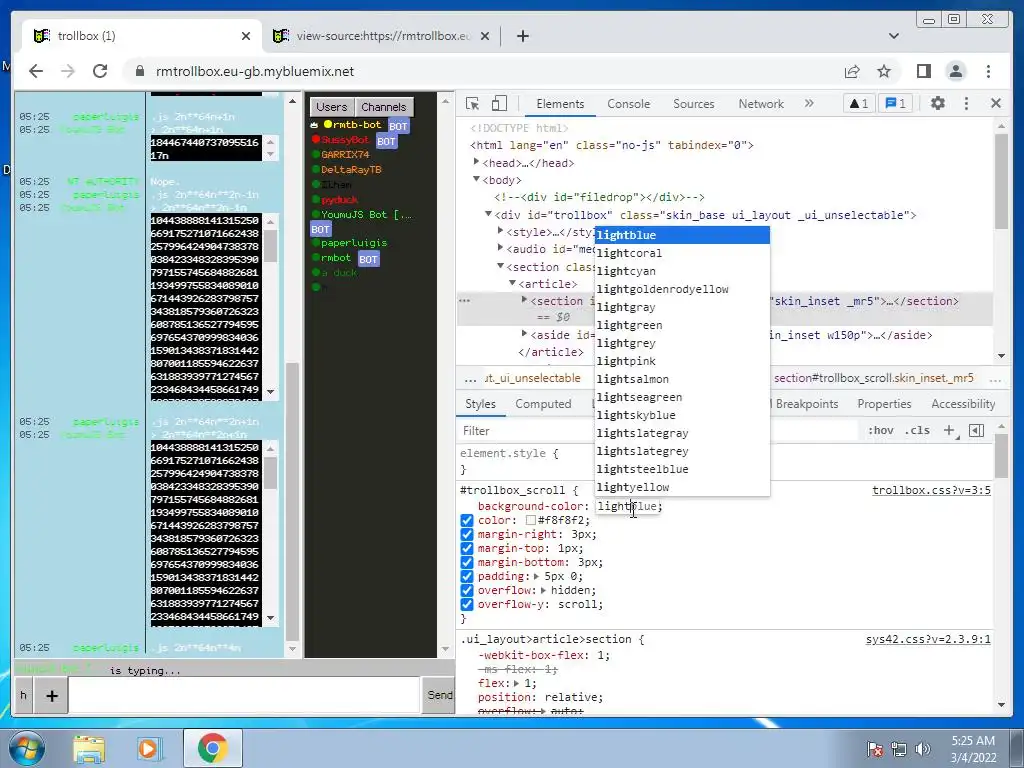1024x768 pixels.
Task: Switch to the Sources tab
Action: pos(694,104)
